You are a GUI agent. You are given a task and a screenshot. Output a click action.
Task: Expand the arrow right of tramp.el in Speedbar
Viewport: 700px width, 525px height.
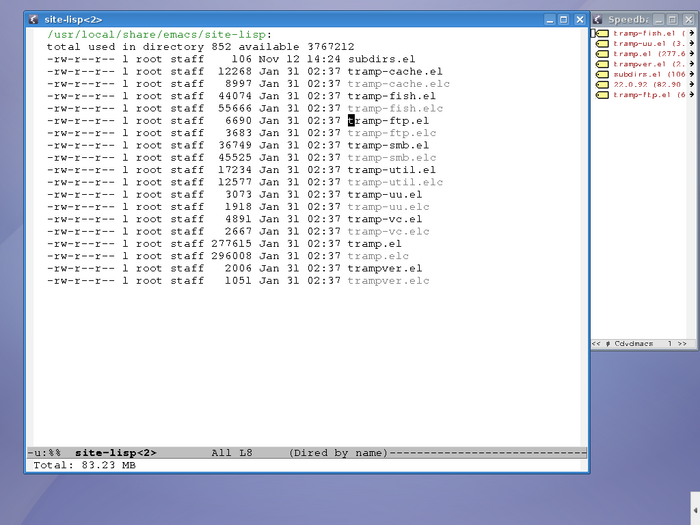(x=691, y=54)
